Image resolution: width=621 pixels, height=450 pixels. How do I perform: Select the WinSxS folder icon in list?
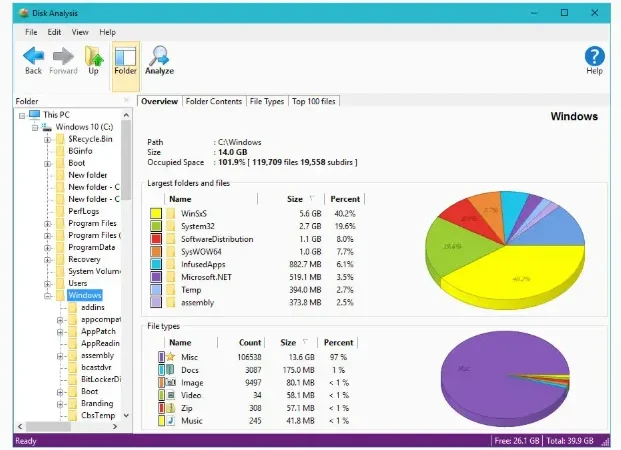[x=171, y=214]
